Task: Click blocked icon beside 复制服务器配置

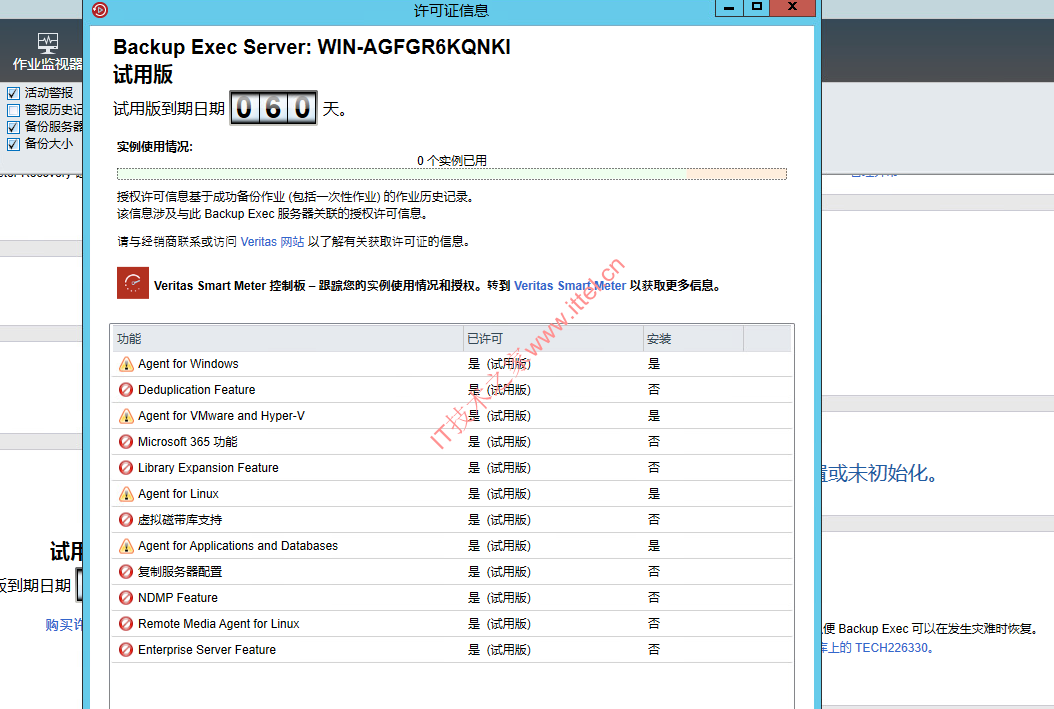Action: click(x=126, y=572)
